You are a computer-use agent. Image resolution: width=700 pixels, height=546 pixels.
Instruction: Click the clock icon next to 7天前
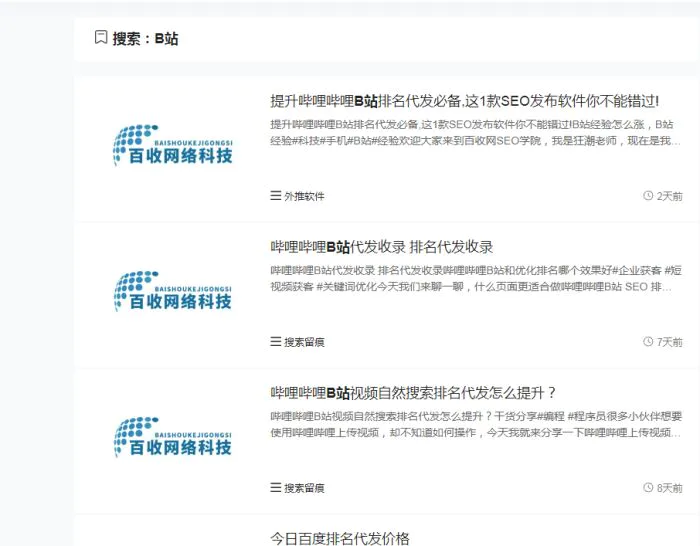(648, 342)
